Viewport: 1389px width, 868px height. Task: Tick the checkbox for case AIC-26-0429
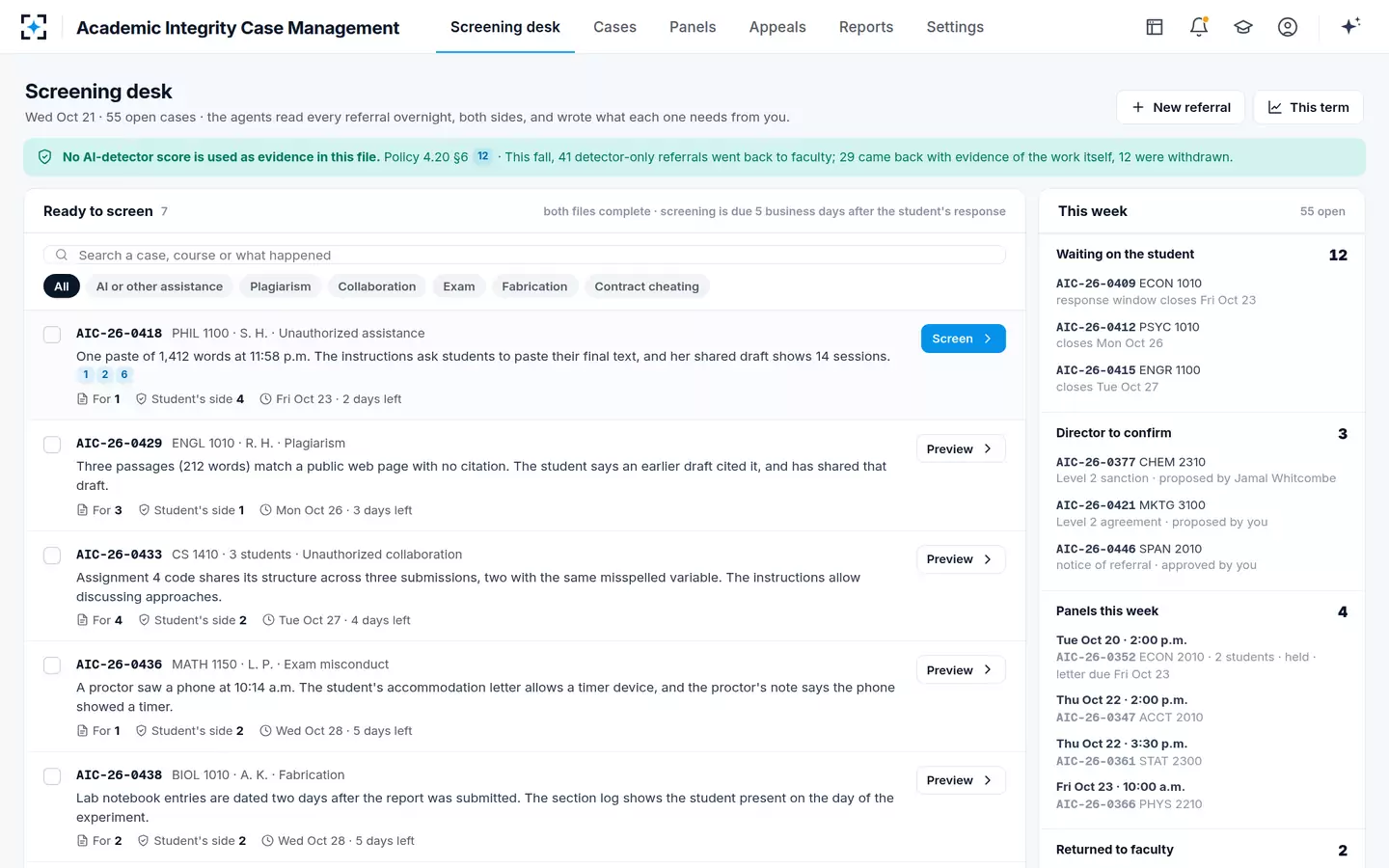[52, 445]
